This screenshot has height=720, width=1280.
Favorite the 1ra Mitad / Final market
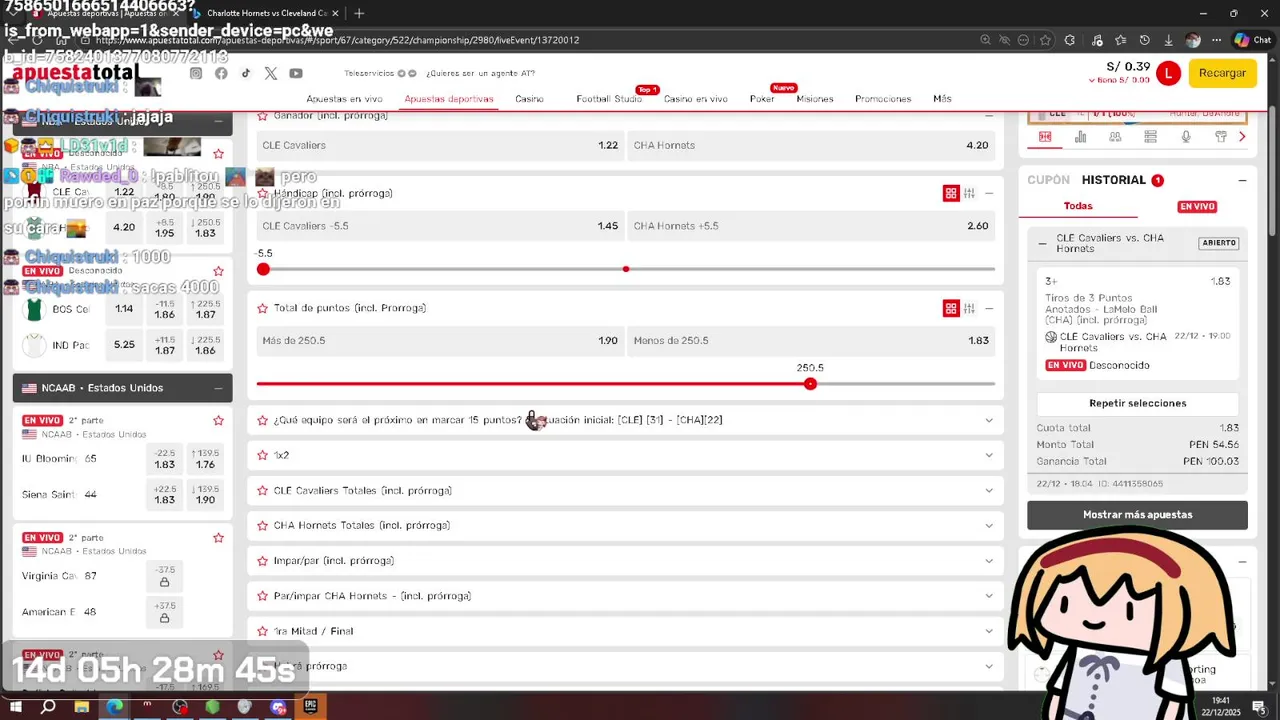click(263, 631)
